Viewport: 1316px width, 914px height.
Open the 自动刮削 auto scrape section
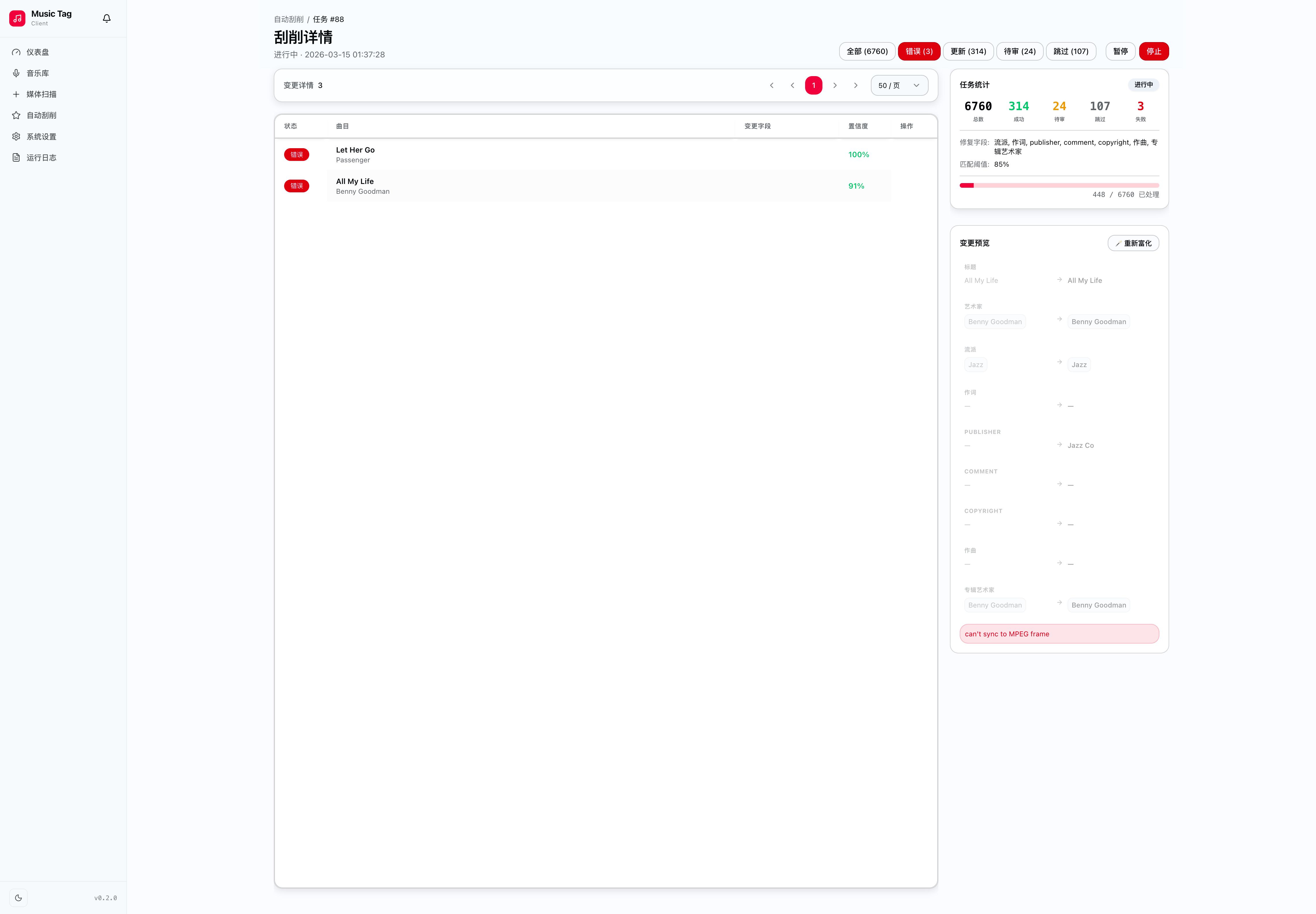[x=41, y=115]
